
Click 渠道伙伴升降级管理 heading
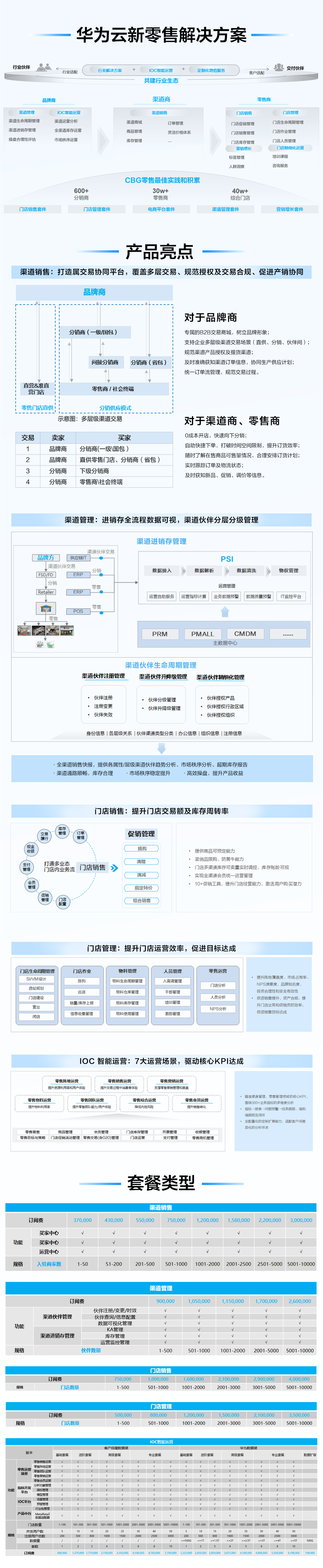[163, 676]
